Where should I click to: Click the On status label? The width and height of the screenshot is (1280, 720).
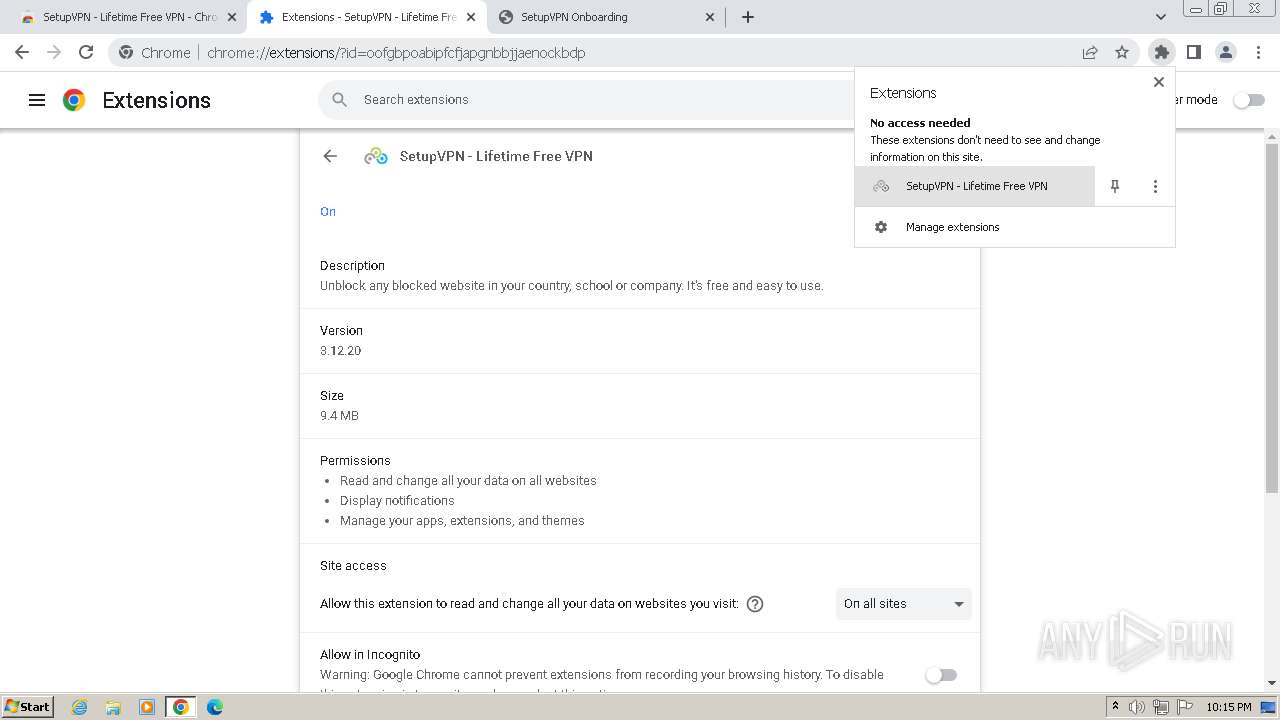pos(328,212)
